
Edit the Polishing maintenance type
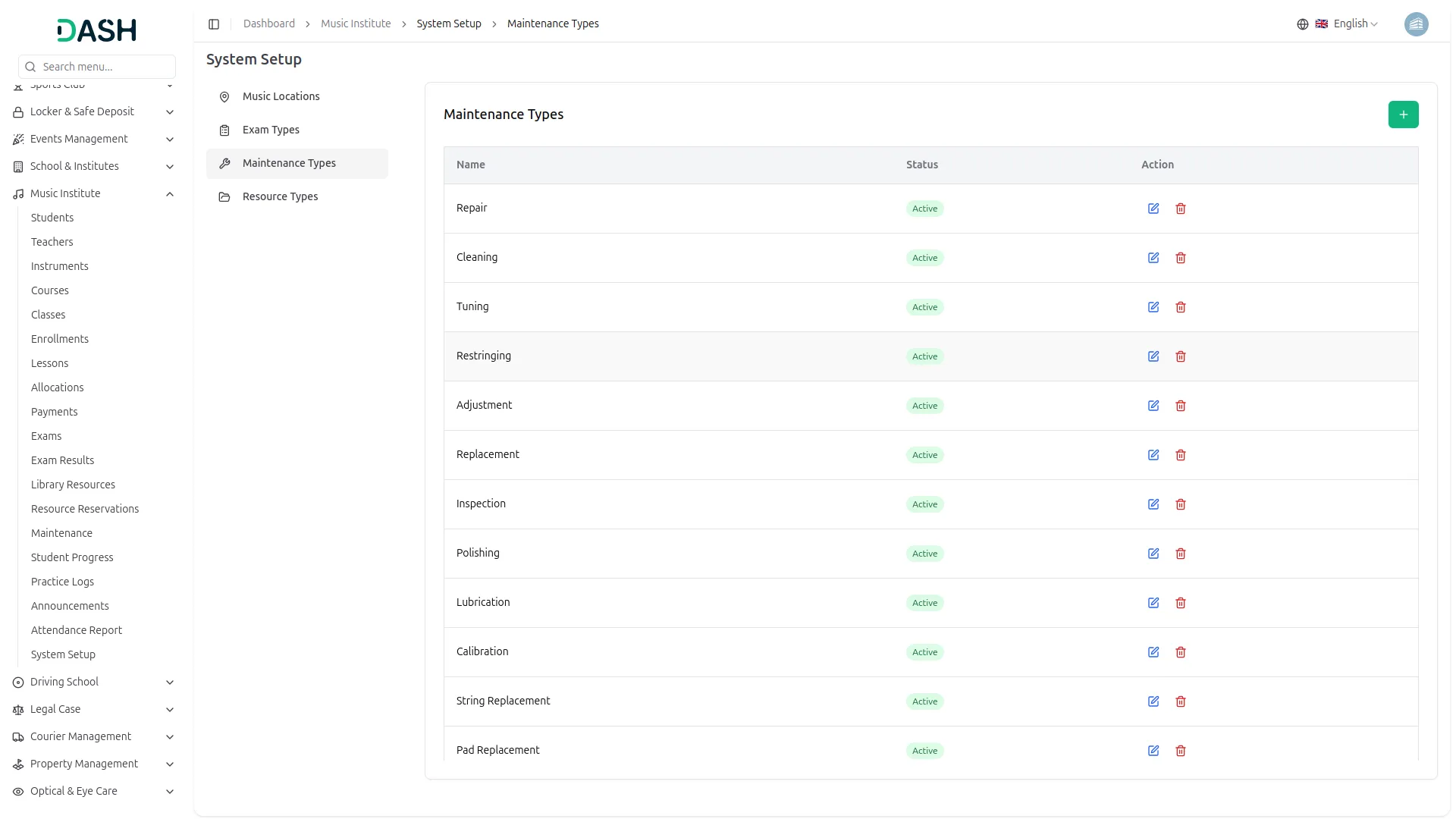[x=1153, y=554]
